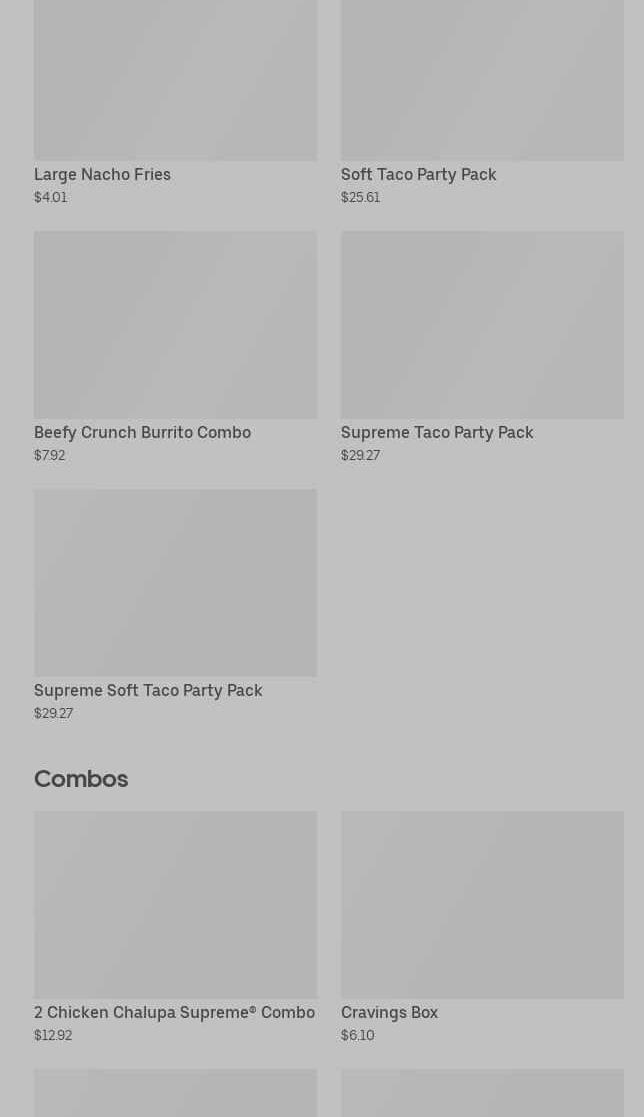The image size is (644, 1117).
Task: Click the Beefy Crunch Burrito Combo name
Action: coord(142,432)
